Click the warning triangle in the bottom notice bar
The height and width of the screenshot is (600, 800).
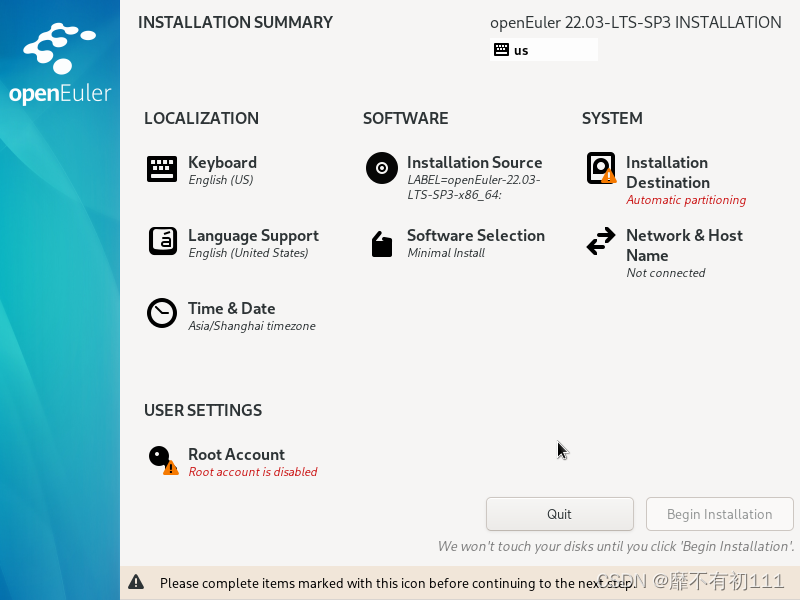136,582
